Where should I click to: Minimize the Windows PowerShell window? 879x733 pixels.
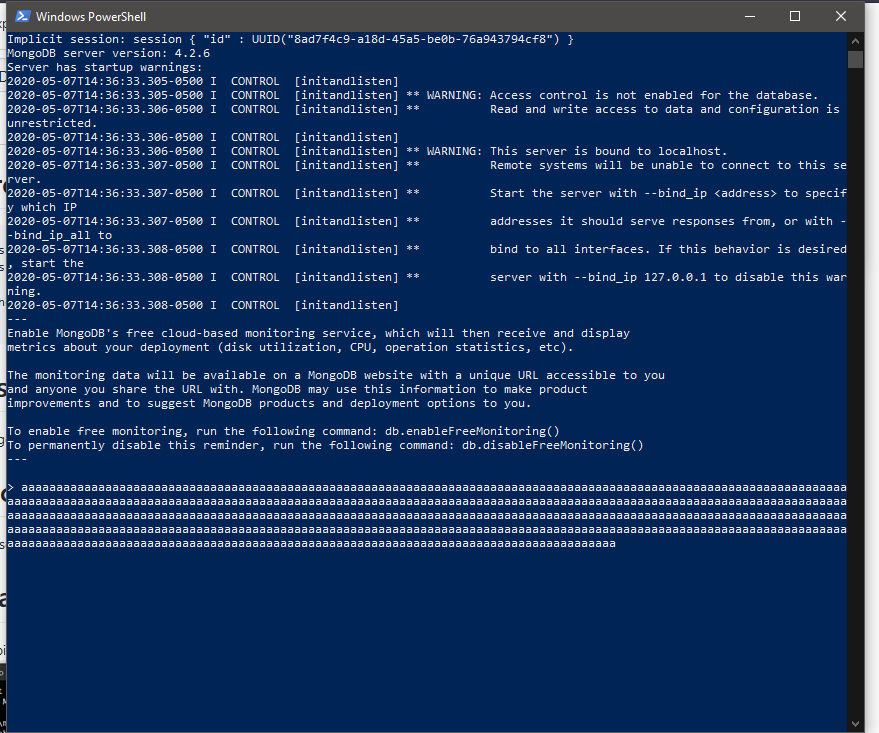750,16
